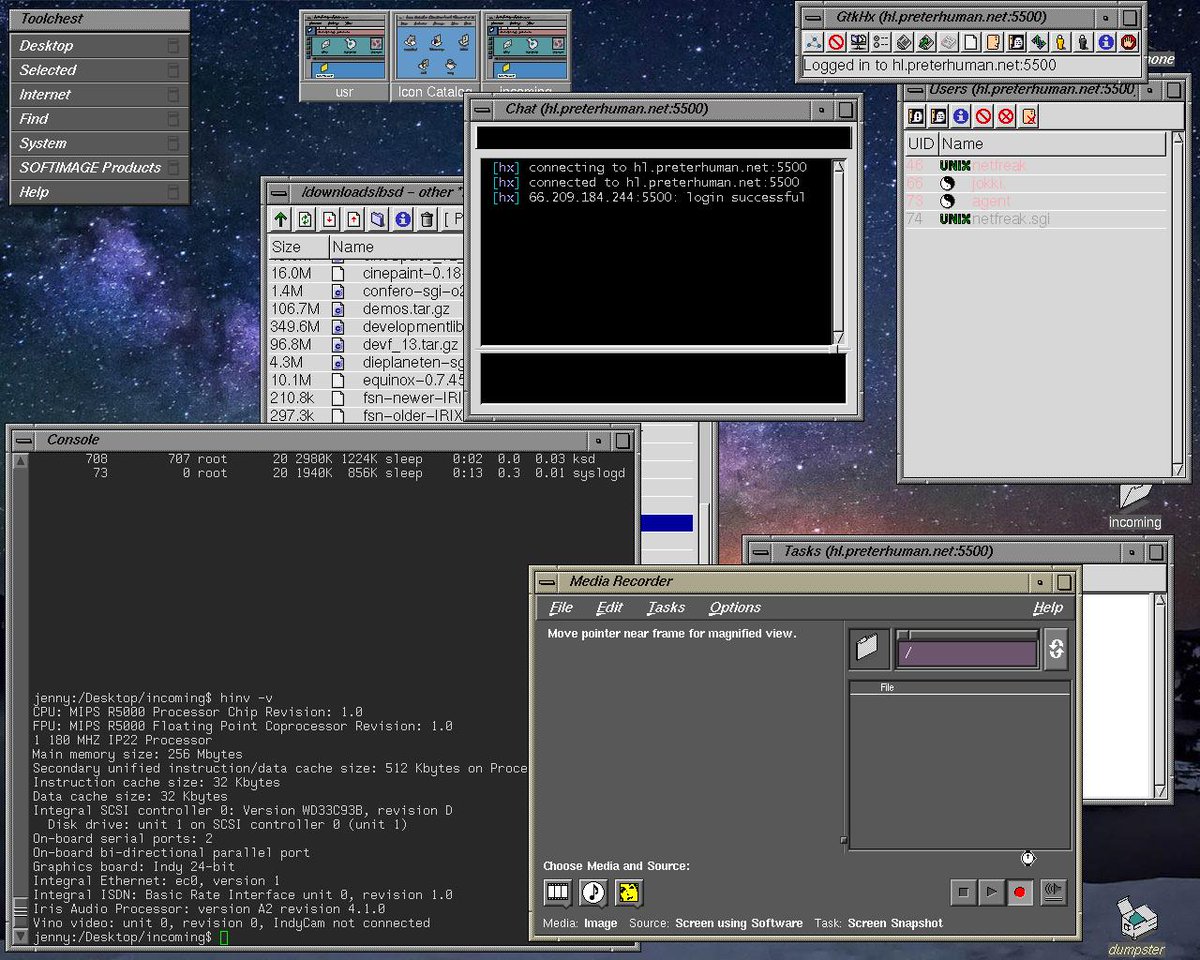Select the Image media type filmstrip button

558,892
